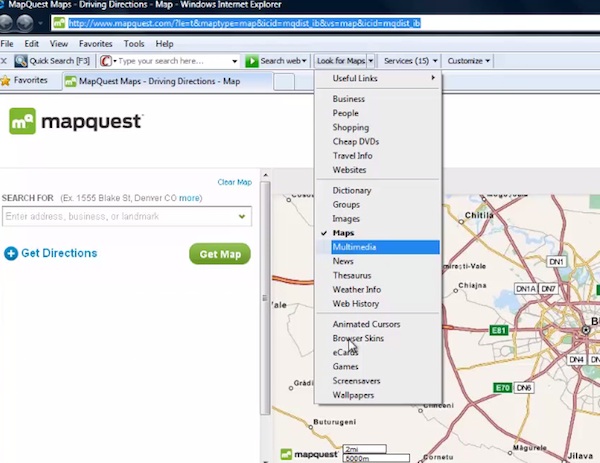
Task: Click the MapQuest watermark logo on map
Action: click(309, 454)
